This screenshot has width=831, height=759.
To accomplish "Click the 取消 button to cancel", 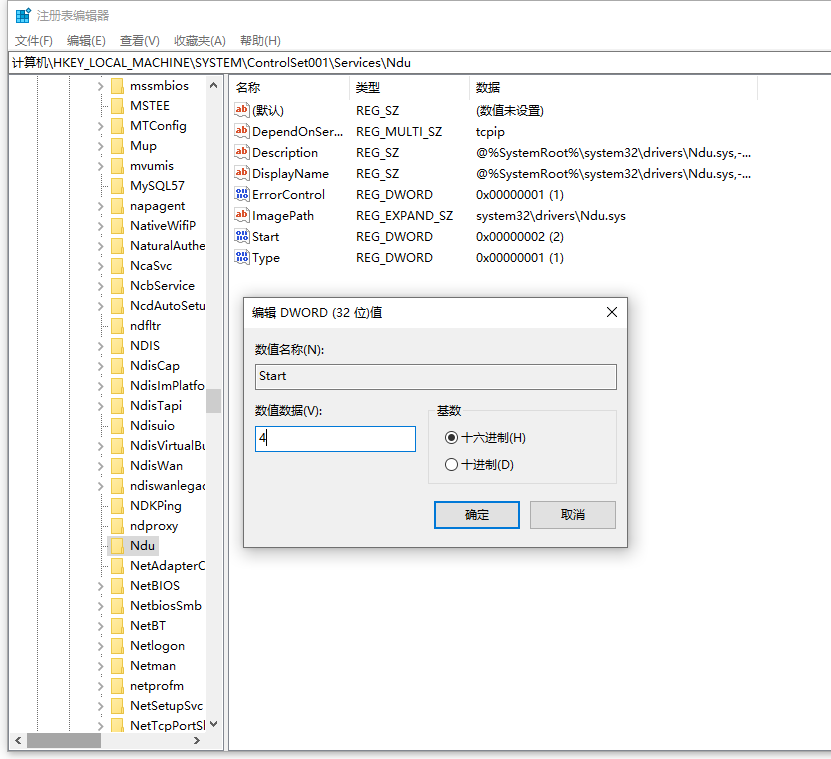I will pyautogui.click(x=572, y=515).
